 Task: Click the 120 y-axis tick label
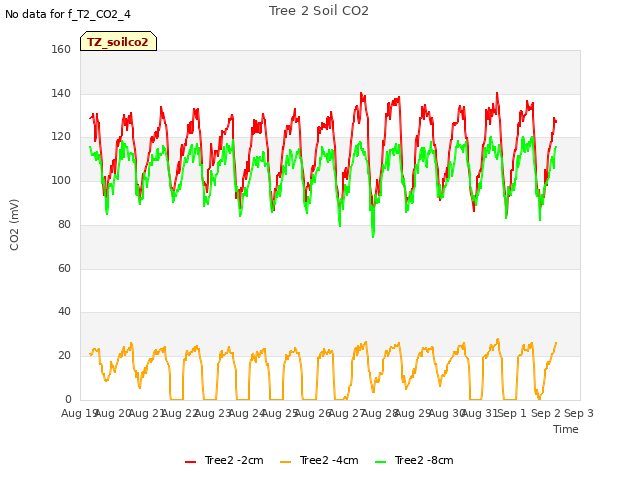pos(61,137)
